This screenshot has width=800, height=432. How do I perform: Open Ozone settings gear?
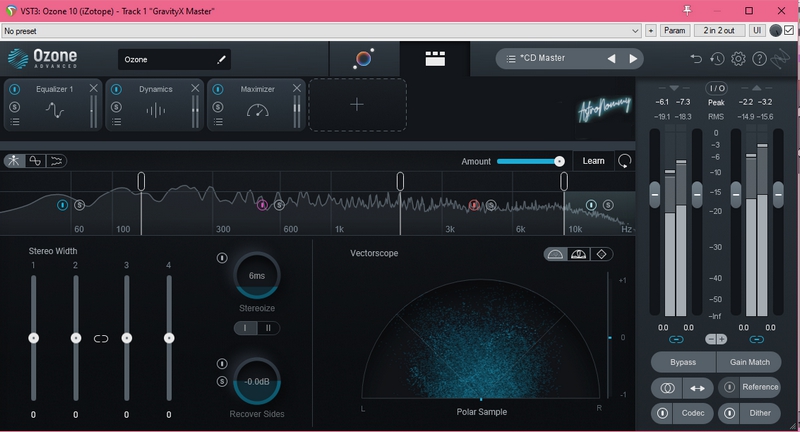pos(738,59)
